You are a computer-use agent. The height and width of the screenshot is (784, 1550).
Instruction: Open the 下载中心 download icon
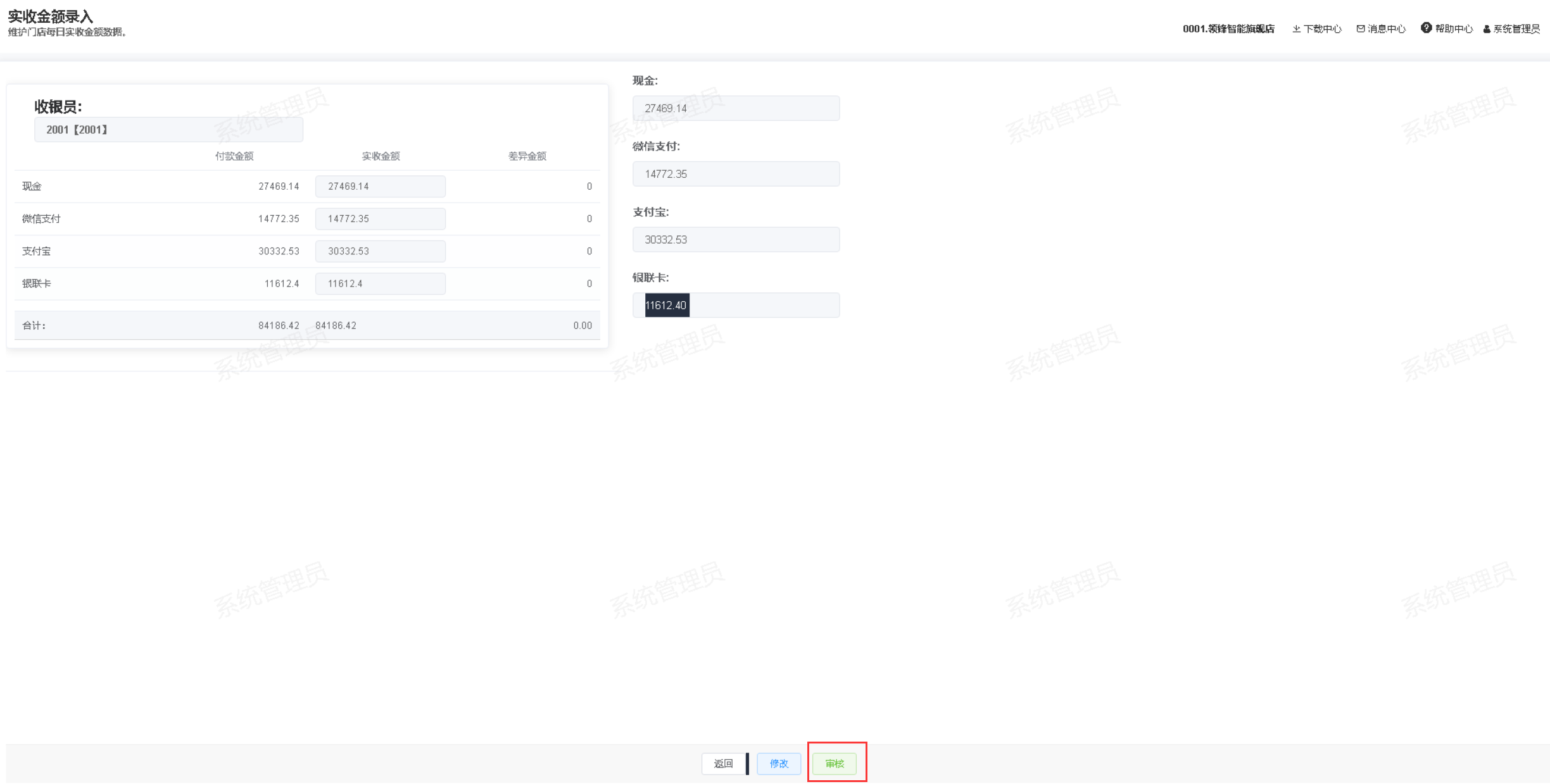tap(1296, 29)
